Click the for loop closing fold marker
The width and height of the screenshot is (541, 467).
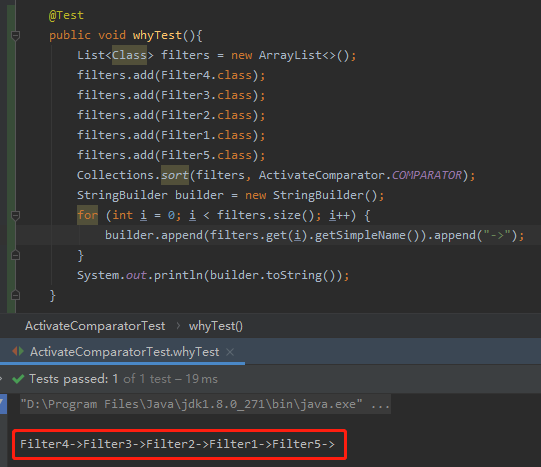[16, 256]
